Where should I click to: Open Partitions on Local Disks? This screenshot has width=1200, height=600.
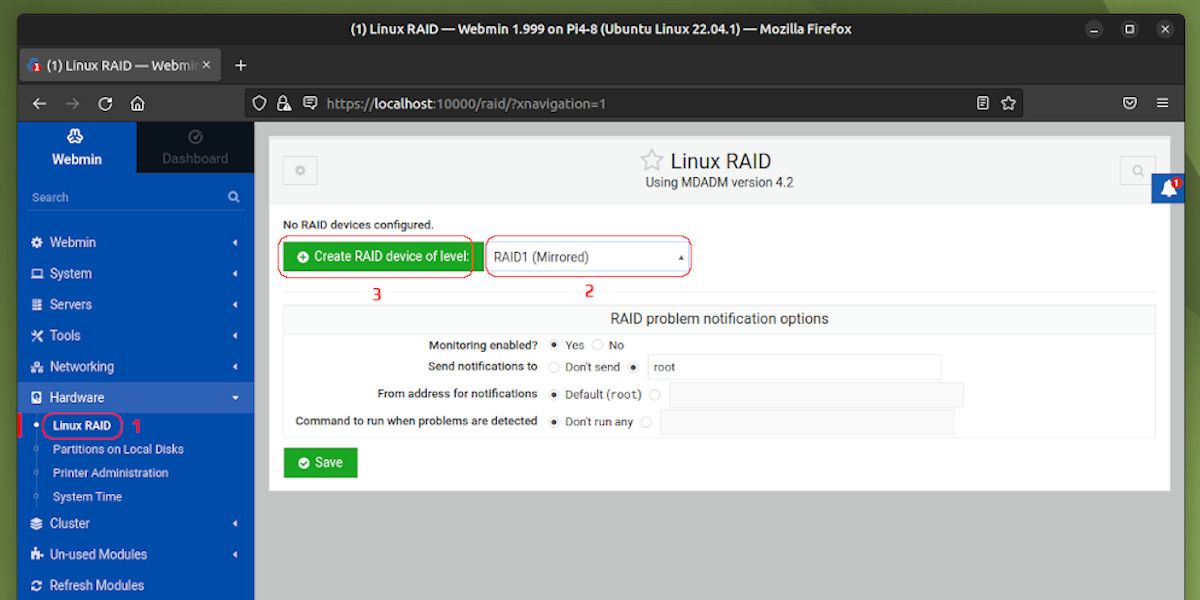point(117,448)
